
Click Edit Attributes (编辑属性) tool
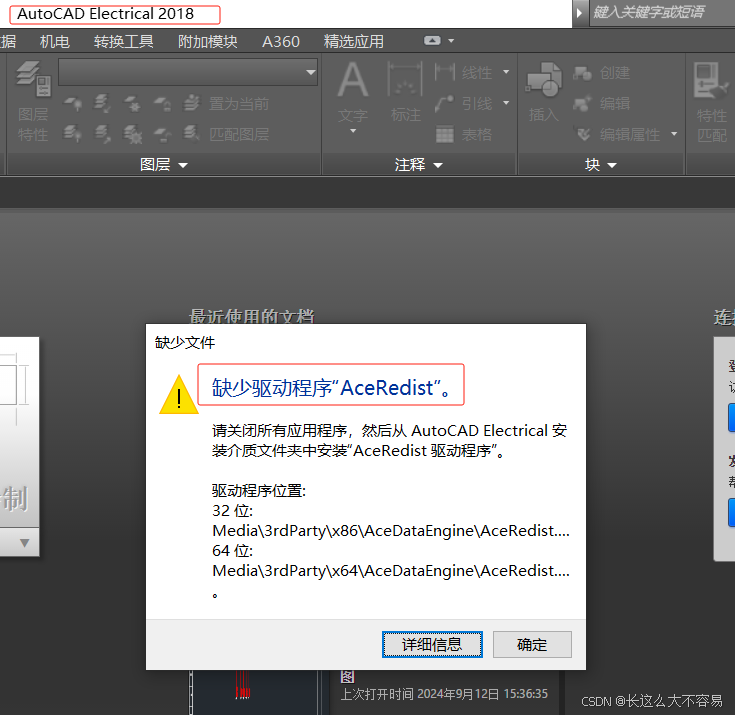618,135
